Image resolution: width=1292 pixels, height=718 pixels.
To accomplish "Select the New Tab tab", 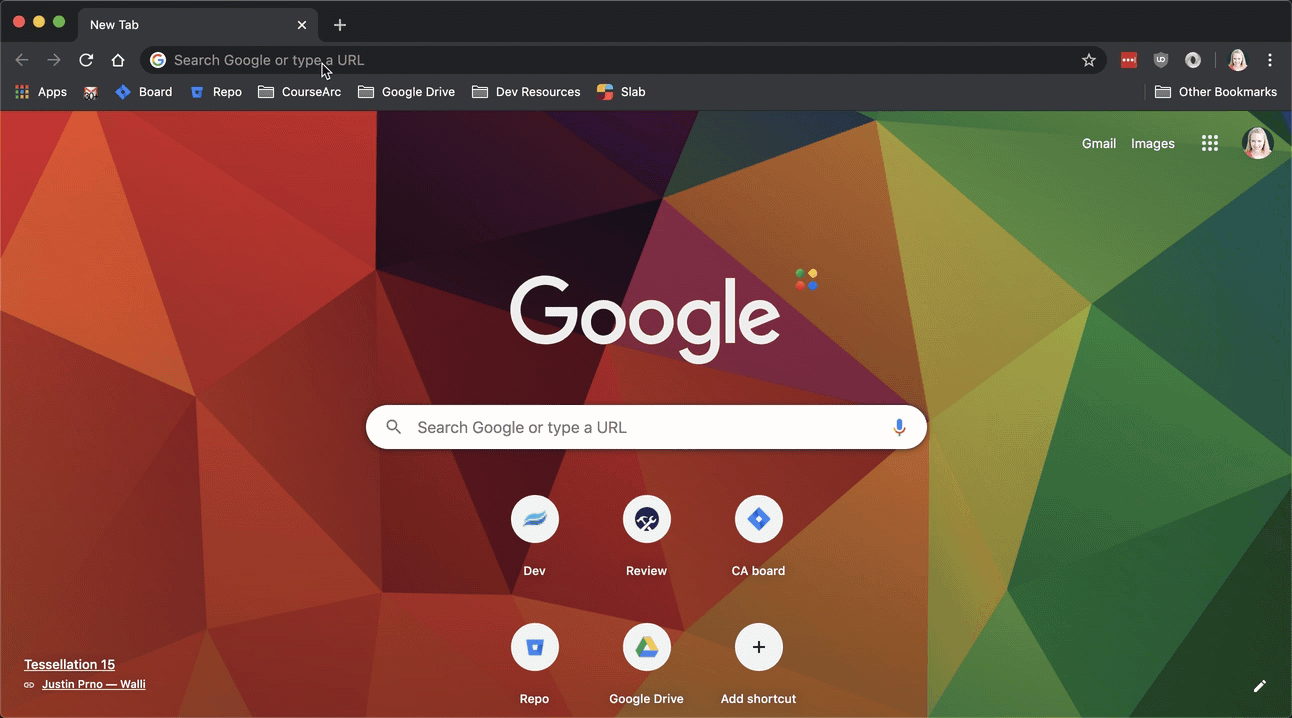I will coord(196,25).
